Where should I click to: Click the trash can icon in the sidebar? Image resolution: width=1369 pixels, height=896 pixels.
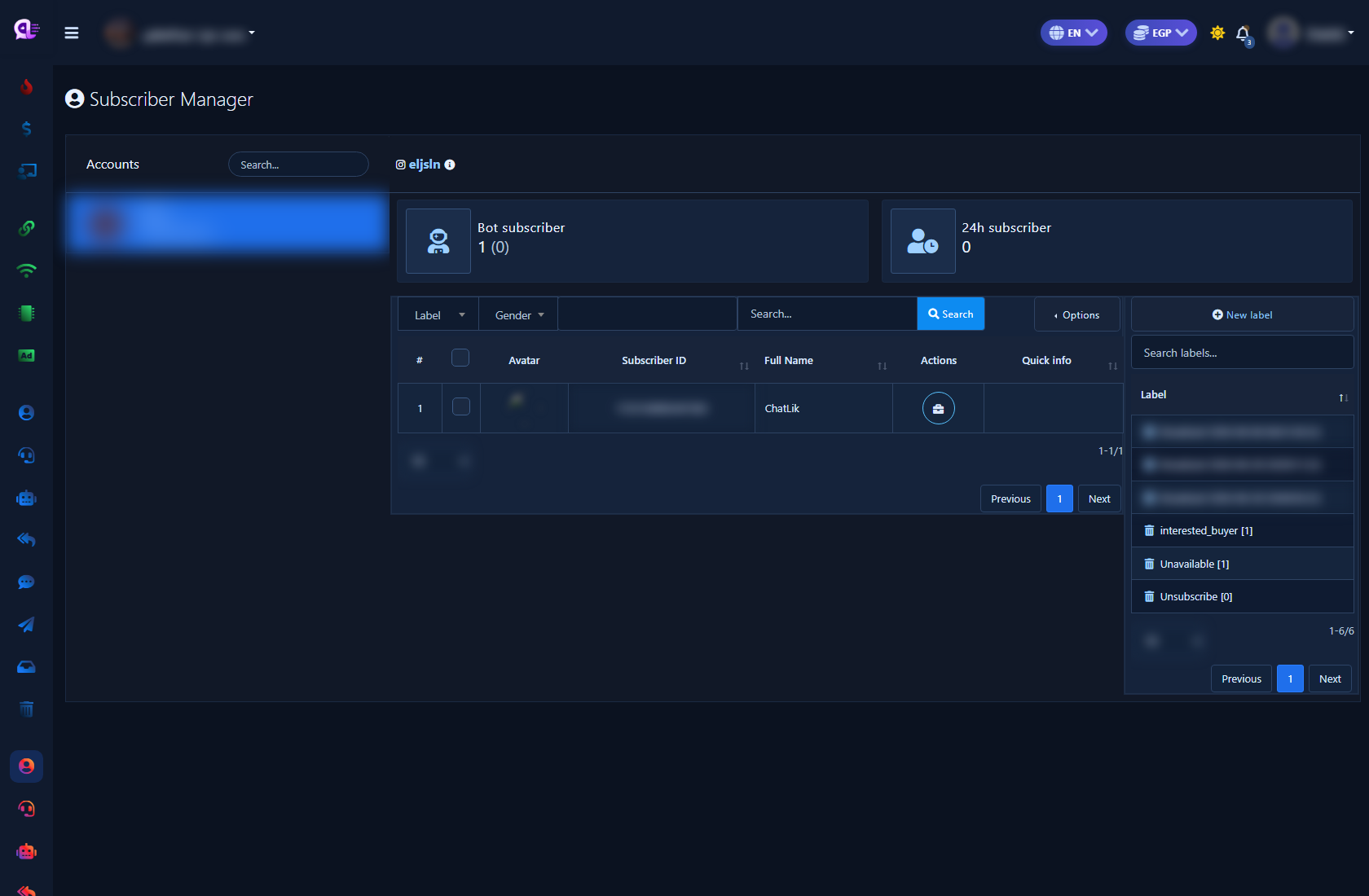26,709
